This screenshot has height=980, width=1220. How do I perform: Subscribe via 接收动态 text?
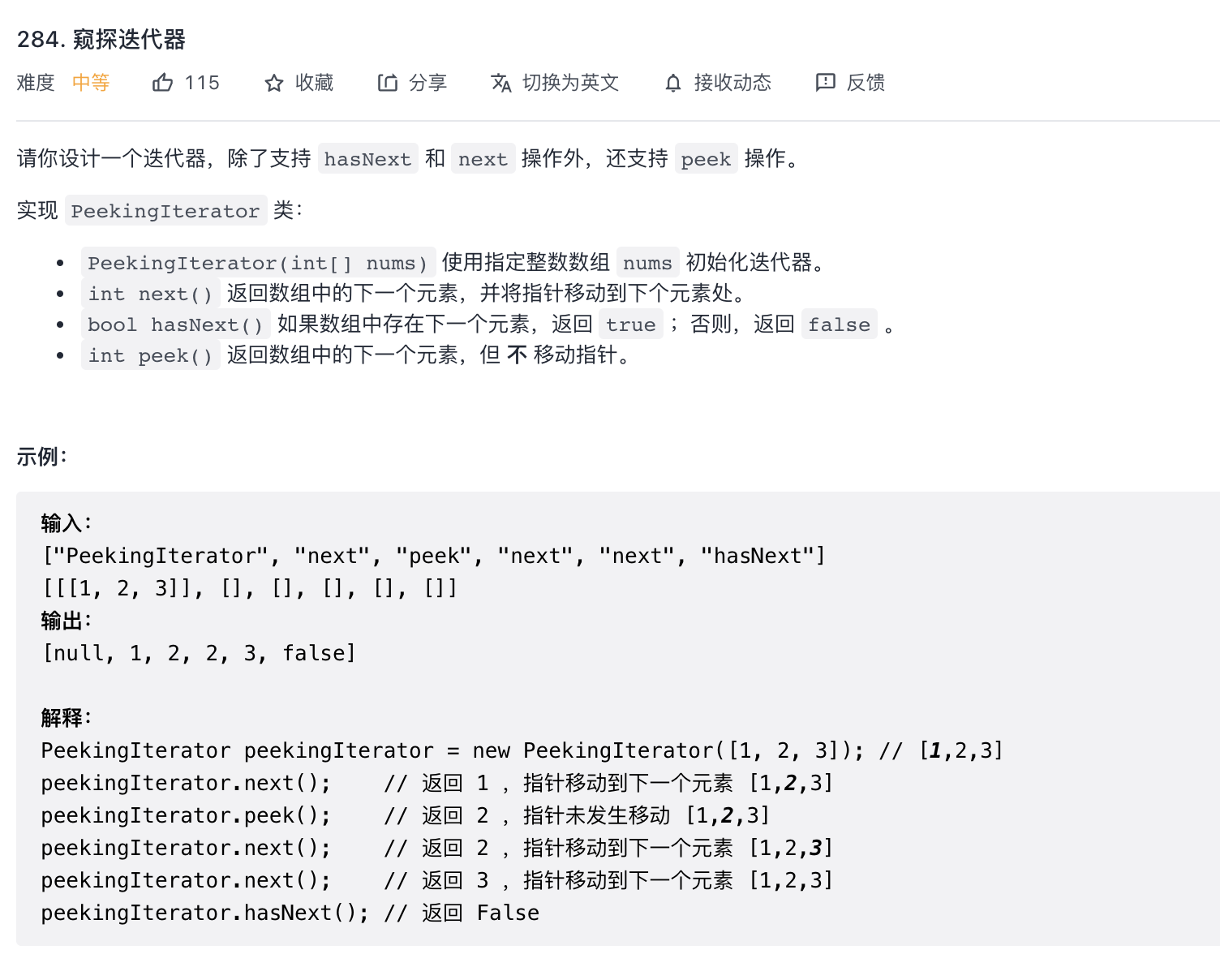(732, 83)
